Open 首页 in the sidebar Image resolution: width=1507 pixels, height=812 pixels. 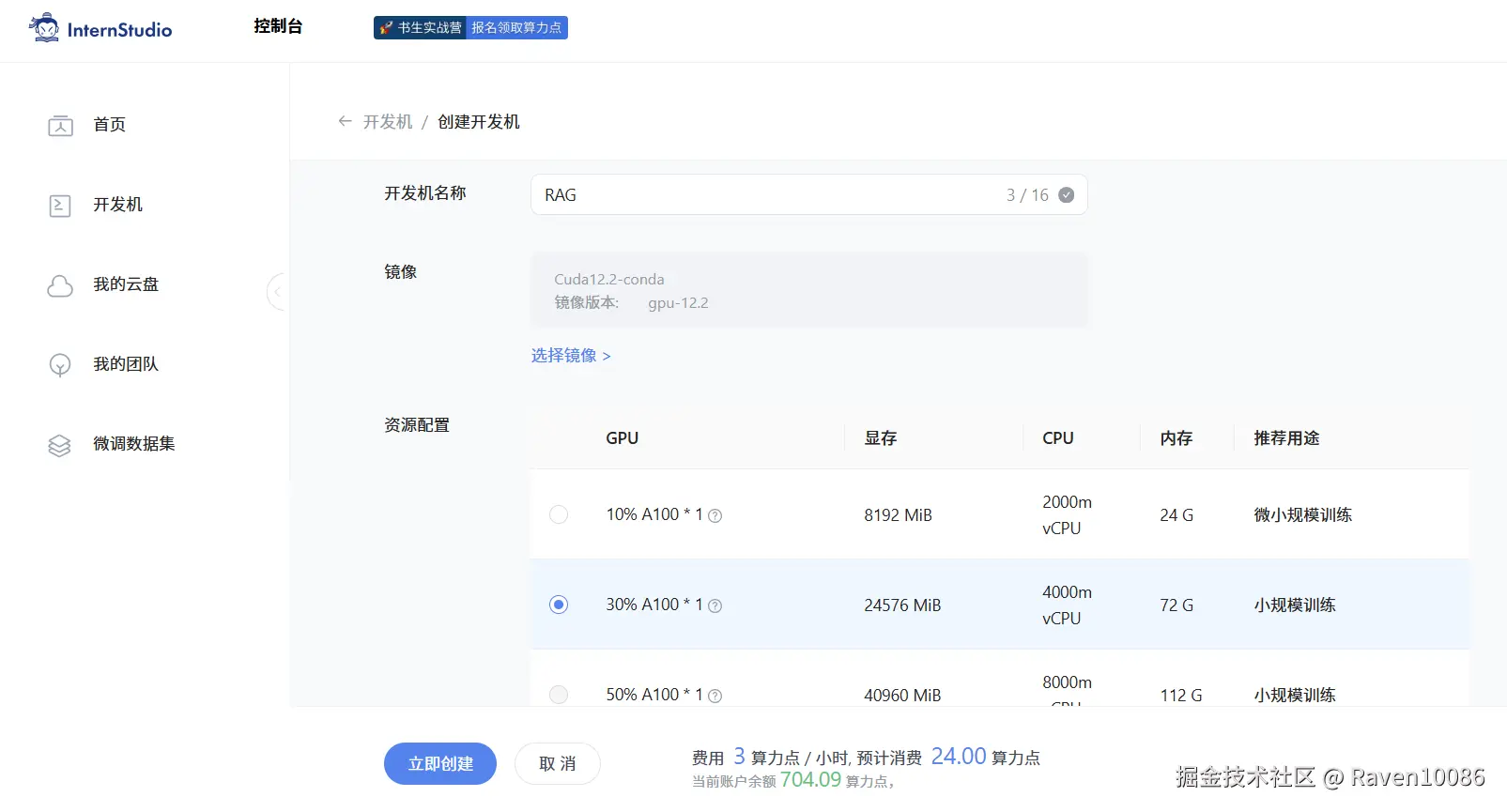pyautogui.click(x=110, y=125)
